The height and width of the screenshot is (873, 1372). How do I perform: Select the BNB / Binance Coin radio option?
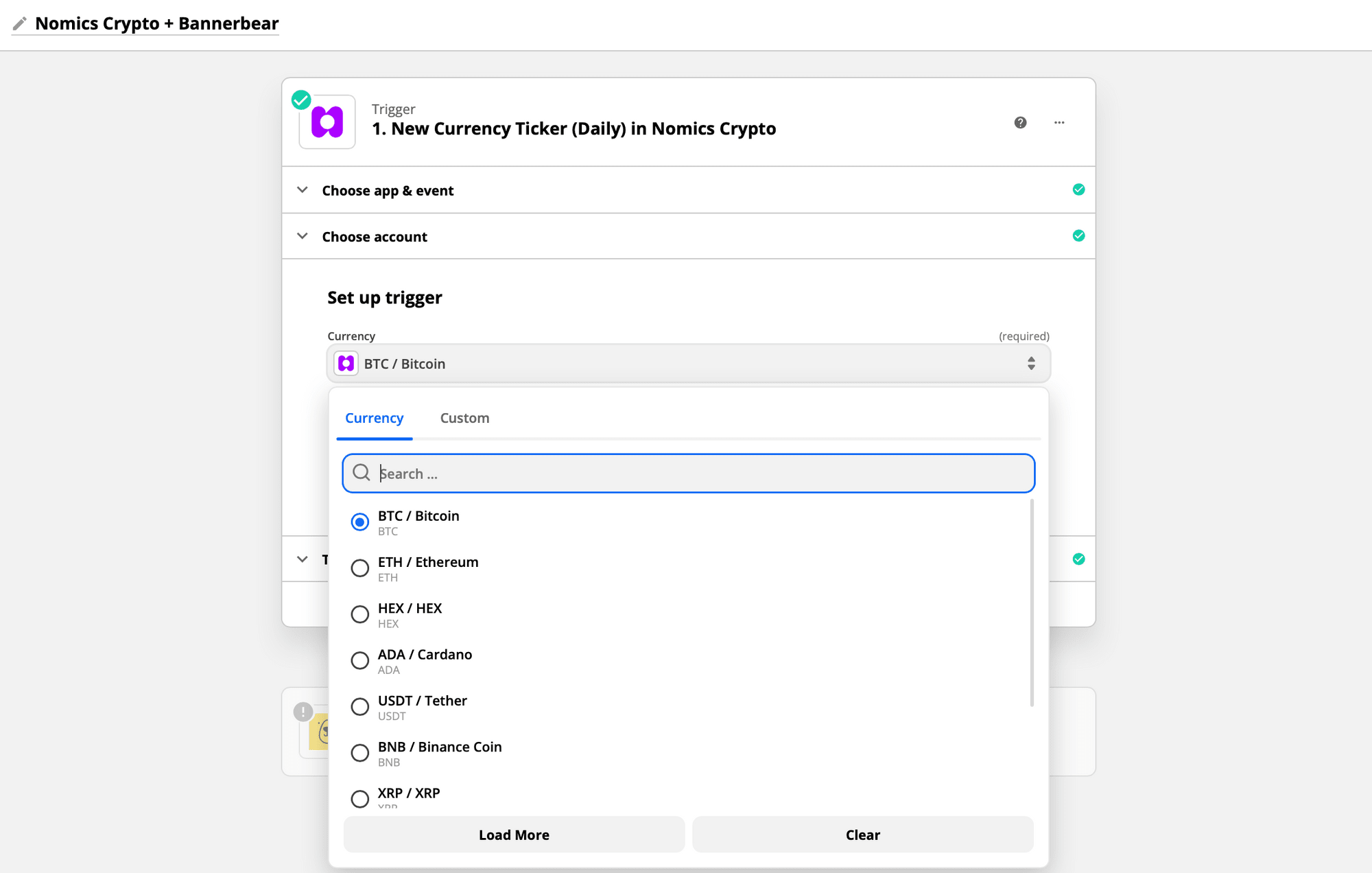coord(359,753)
